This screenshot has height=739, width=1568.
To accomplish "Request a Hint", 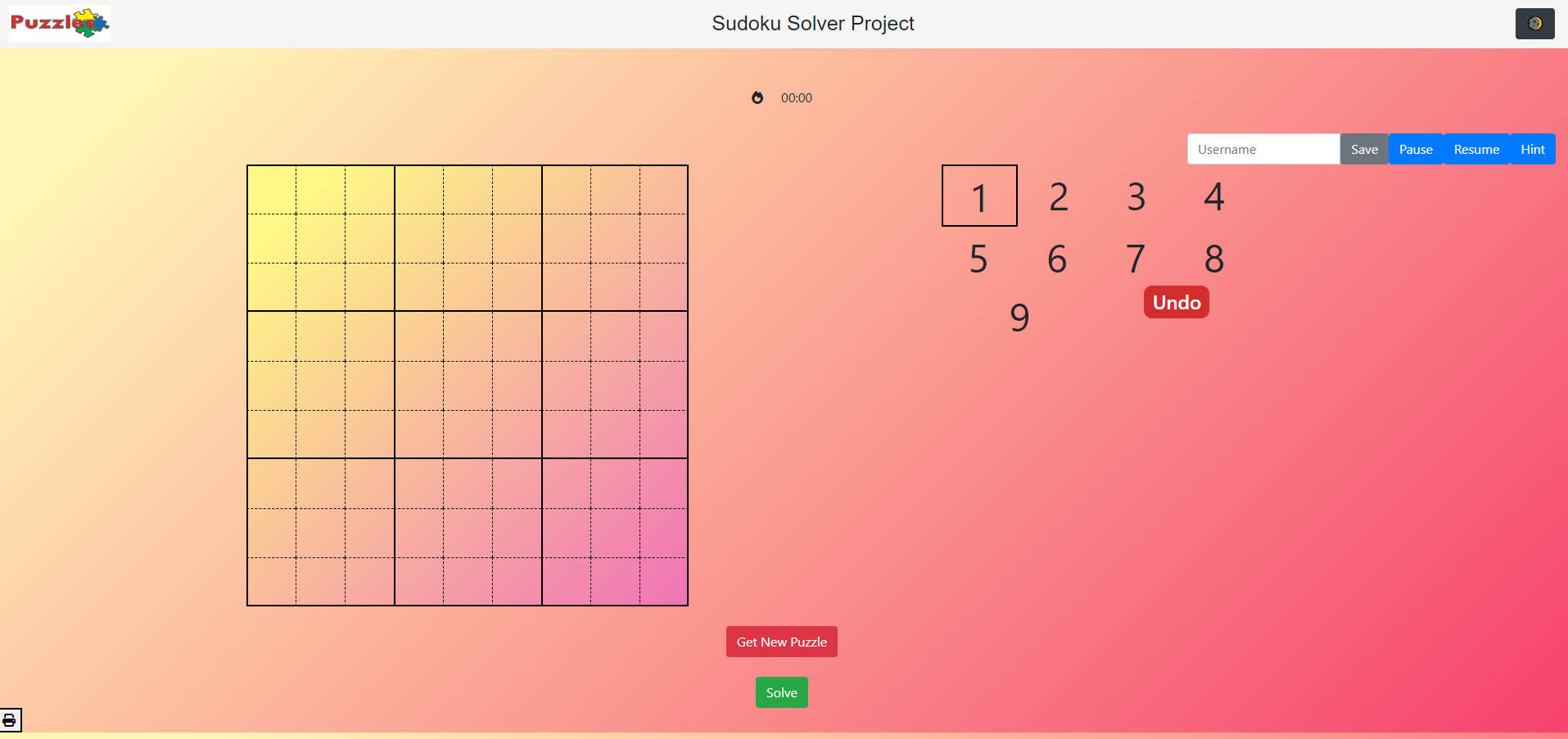I will tap(1531, 149).
